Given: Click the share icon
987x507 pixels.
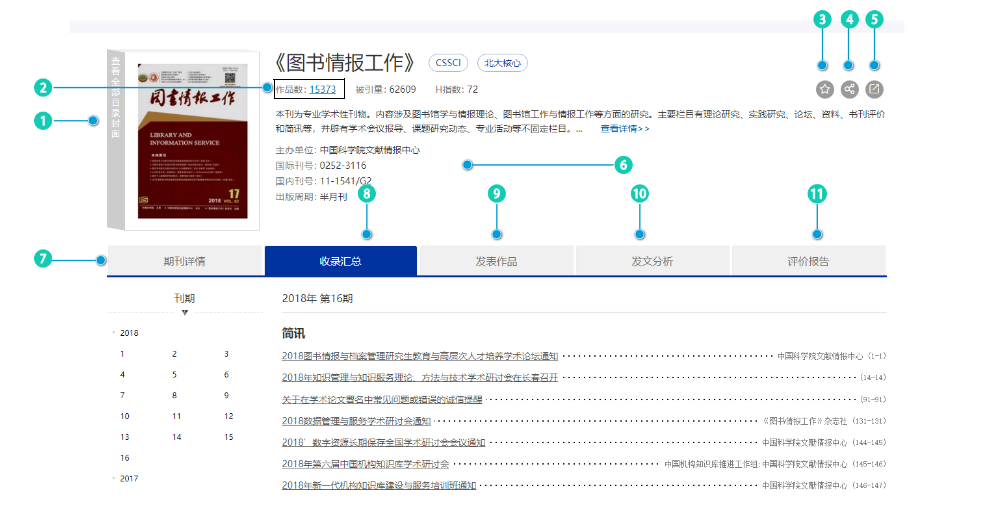Looking at the screenshot, I should point(849,89).
